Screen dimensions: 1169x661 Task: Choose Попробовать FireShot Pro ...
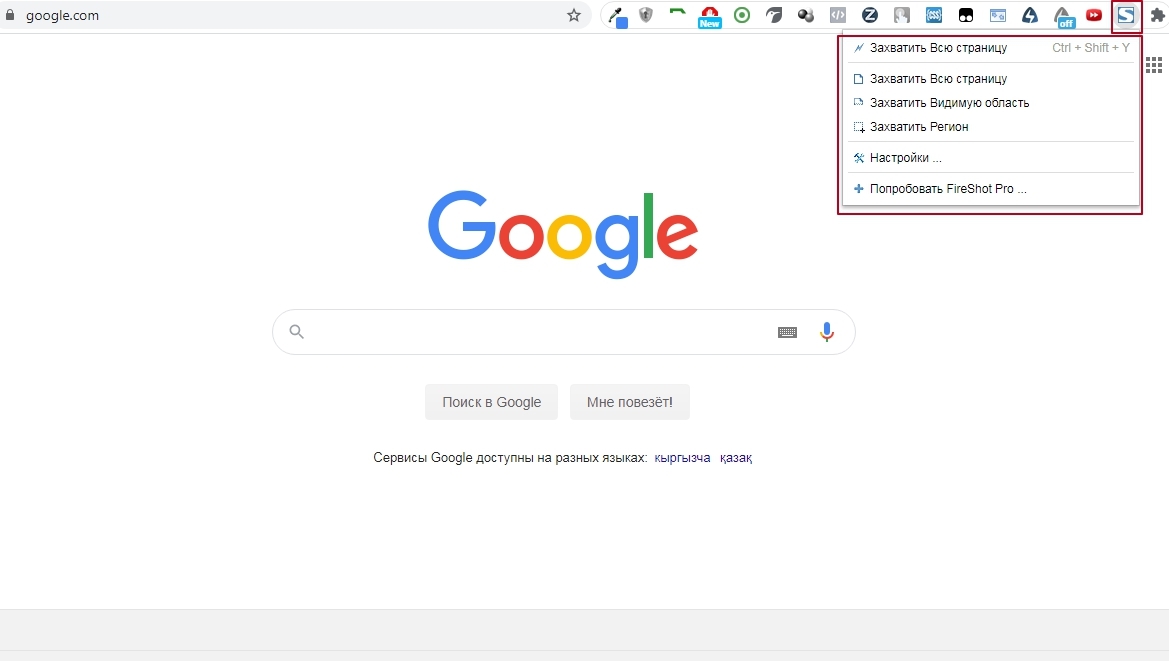pyautogui.click(x=990, y=189)
